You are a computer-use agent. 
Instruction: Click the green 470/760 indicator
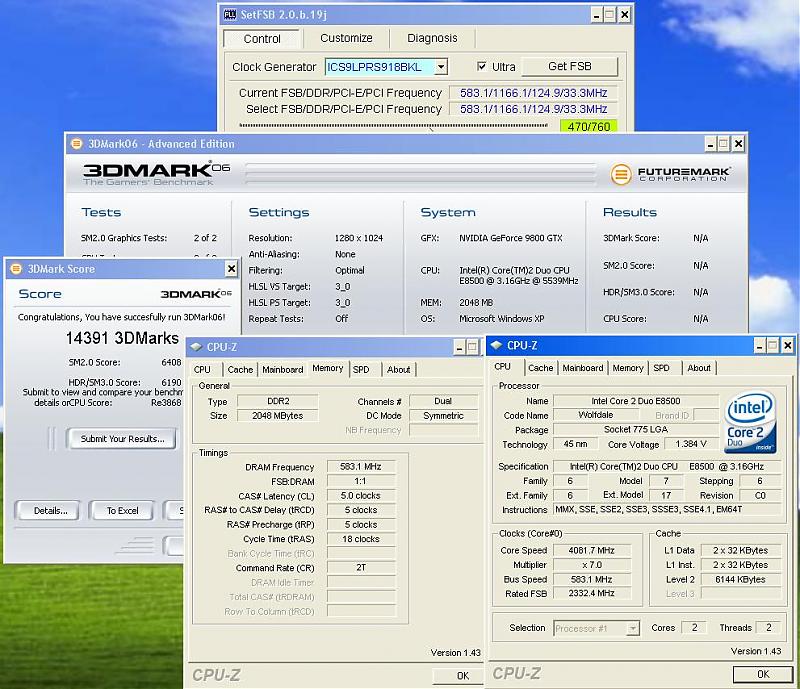588,126
